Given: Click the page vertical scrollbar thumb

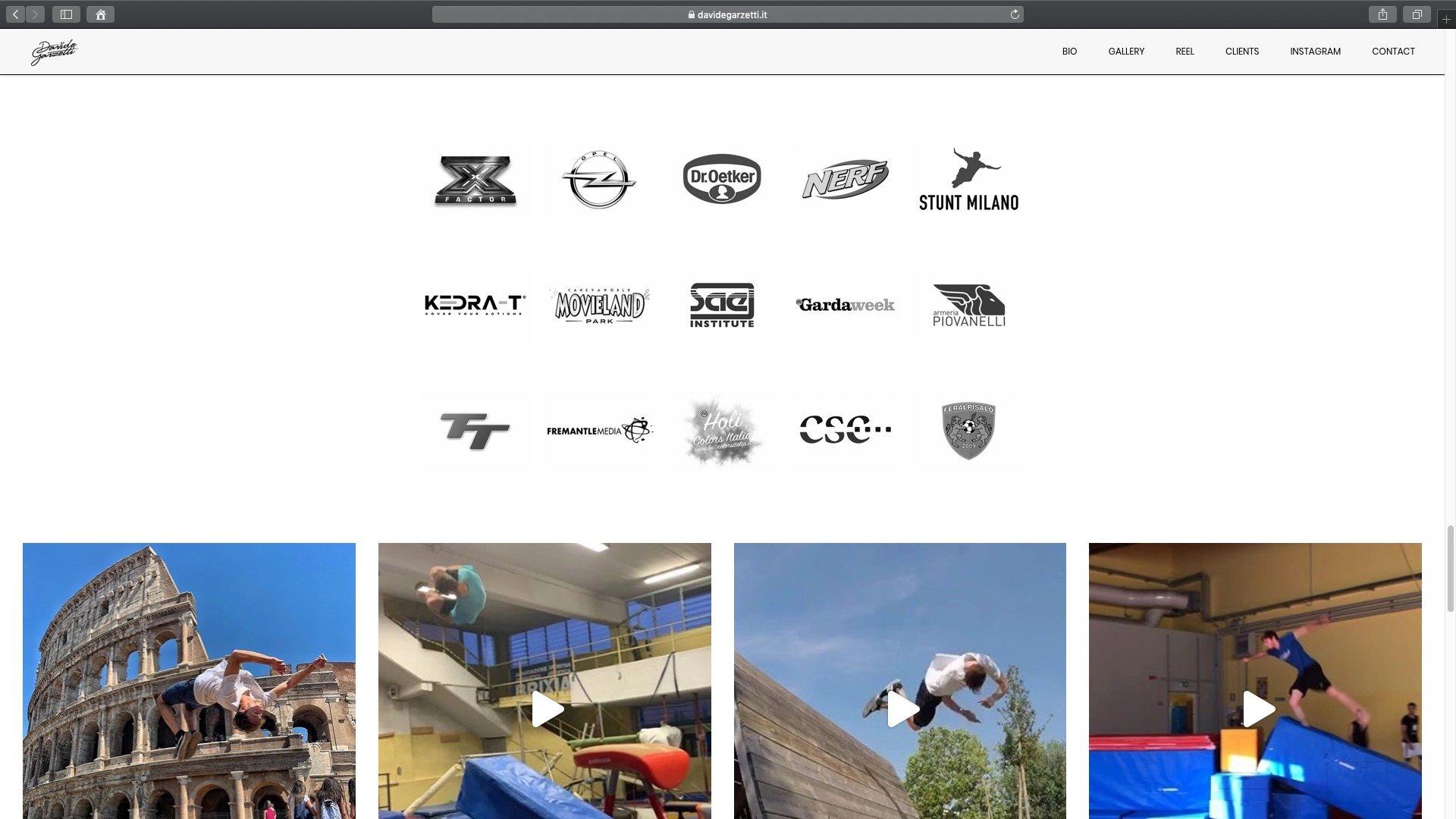Looking at the screenshot, I should (x=1450, y=568).
